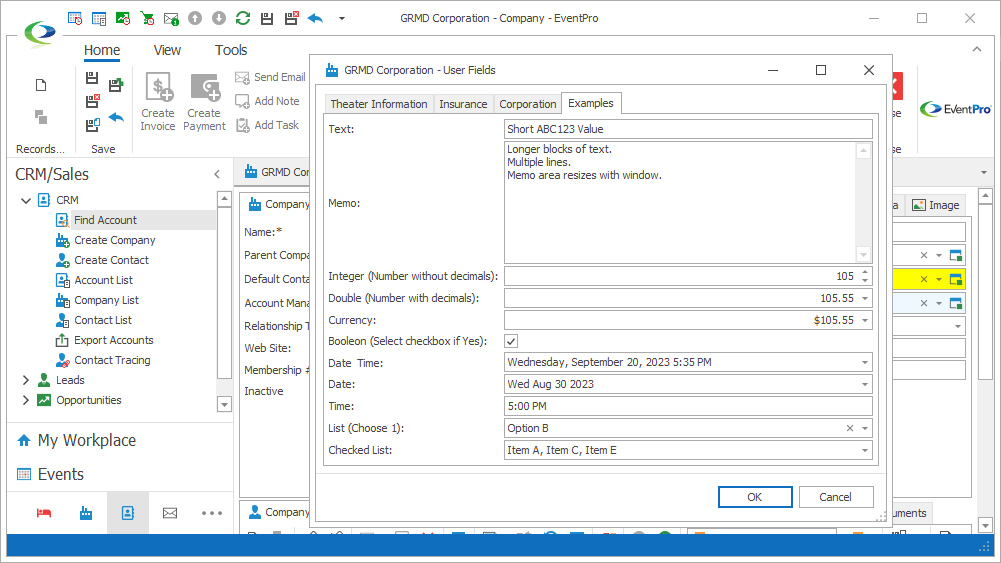Image resolution: width=1001 pixels, height=563 pixels.
Task: Collapse the CRM tree node
Action: (26, 200)
